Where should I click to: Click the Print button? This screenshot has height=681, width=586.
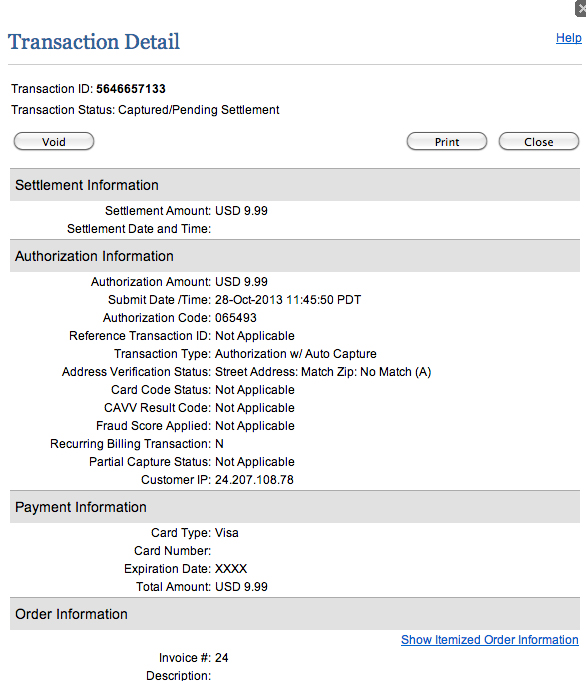point(447,142)
